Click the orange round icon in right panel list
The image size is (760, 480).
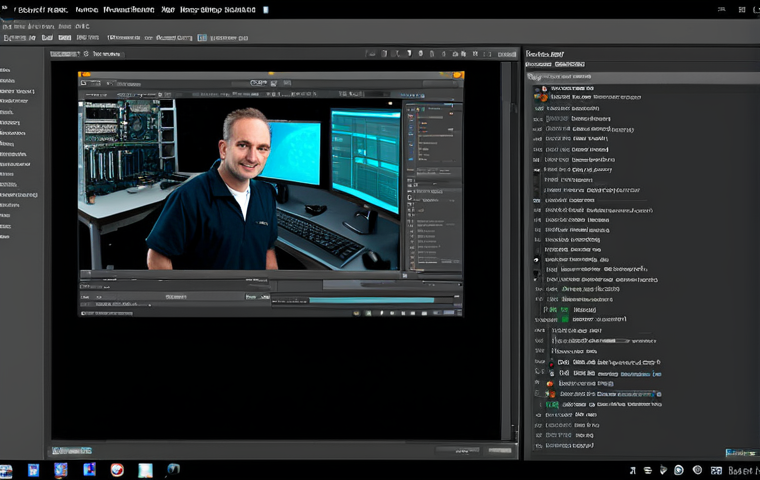tap(543, 97)
